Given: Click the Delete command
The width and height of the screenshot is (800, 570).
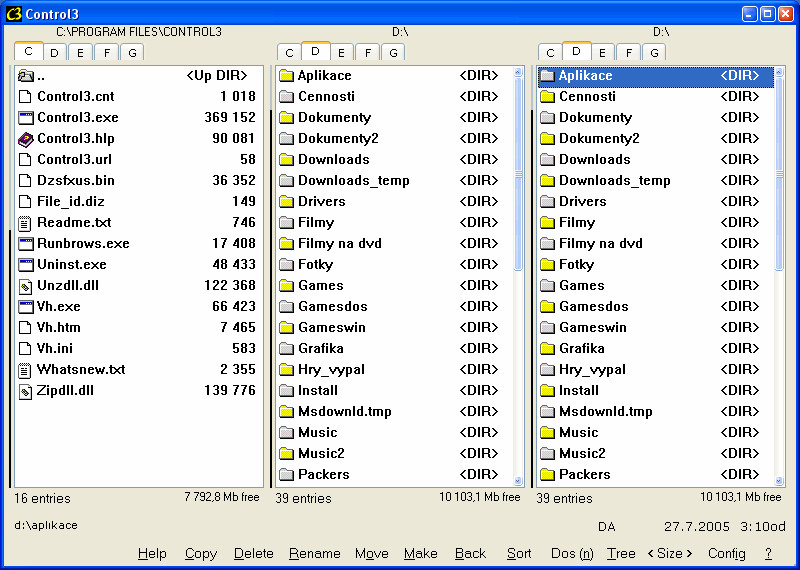Looking at the screenshot, I should click(x=254, y=554).
